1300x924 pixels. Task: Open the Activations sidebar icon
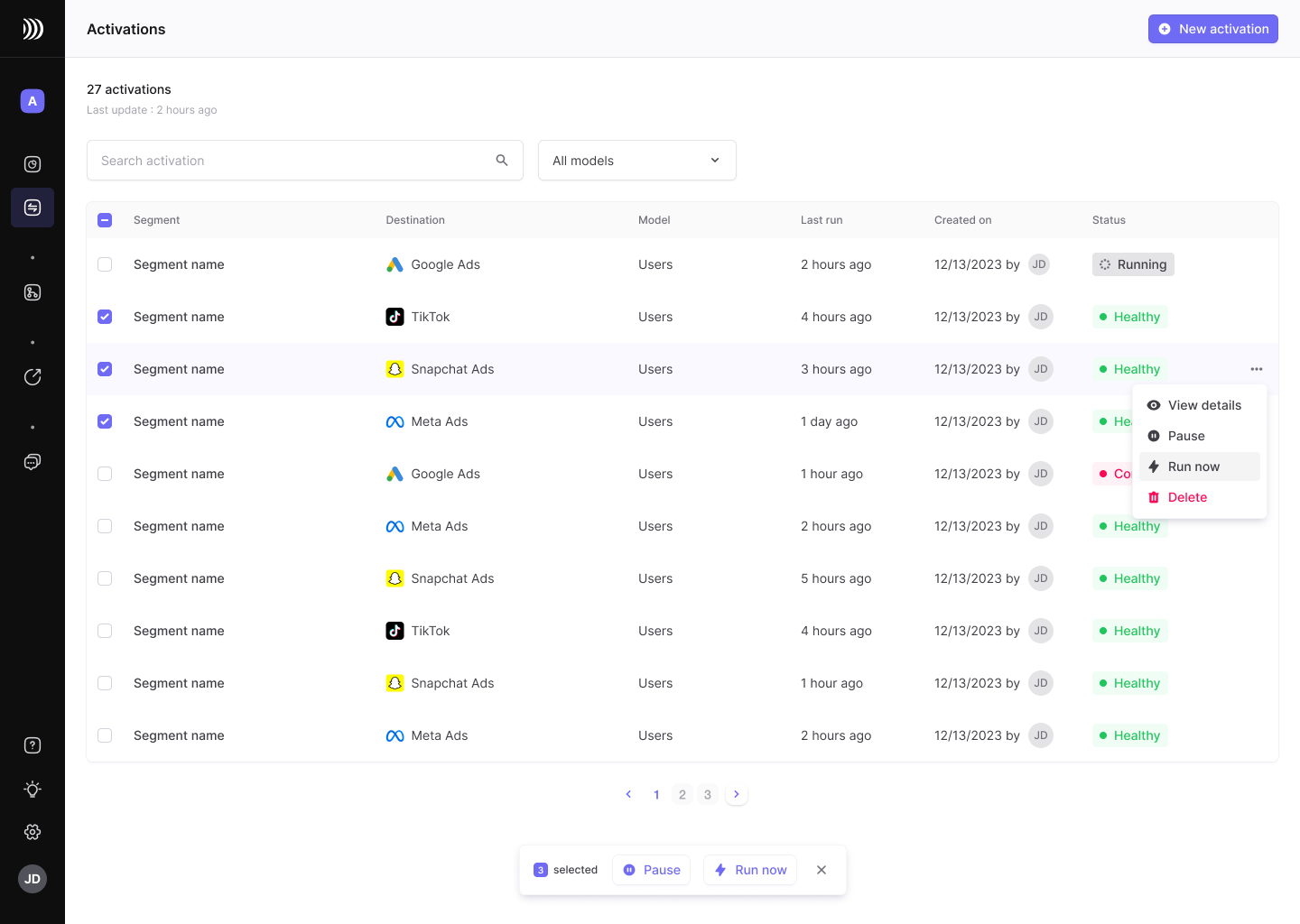click(x=32, y=208)
